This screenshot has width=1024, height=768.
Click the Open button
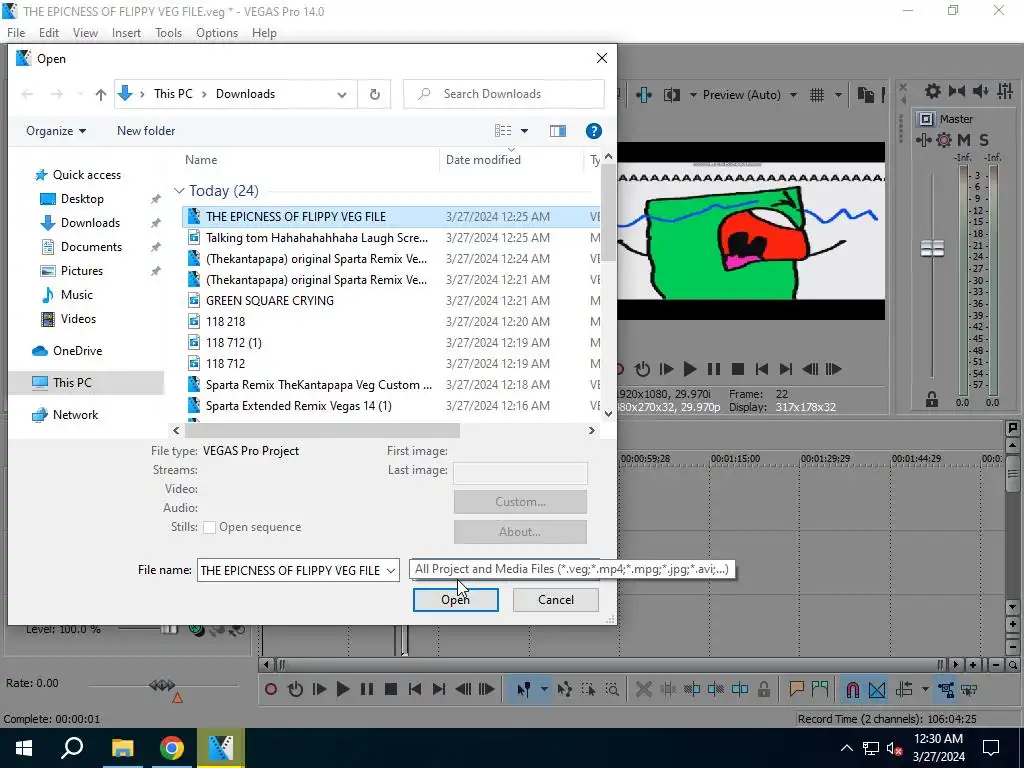tap(456, 600)
